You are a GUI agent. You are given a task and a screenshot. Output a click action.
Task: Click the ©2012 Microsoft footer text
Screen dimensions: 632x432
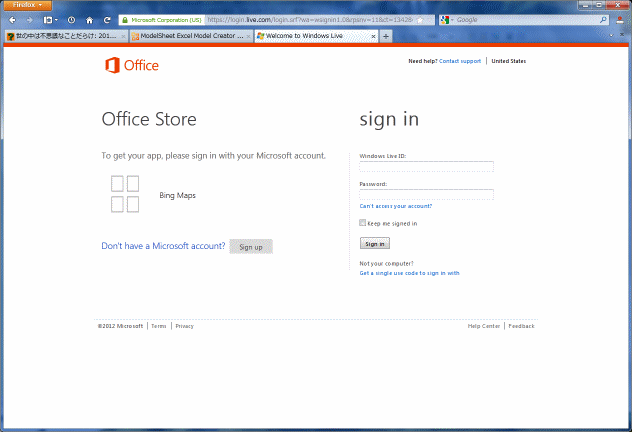[120, 326]
